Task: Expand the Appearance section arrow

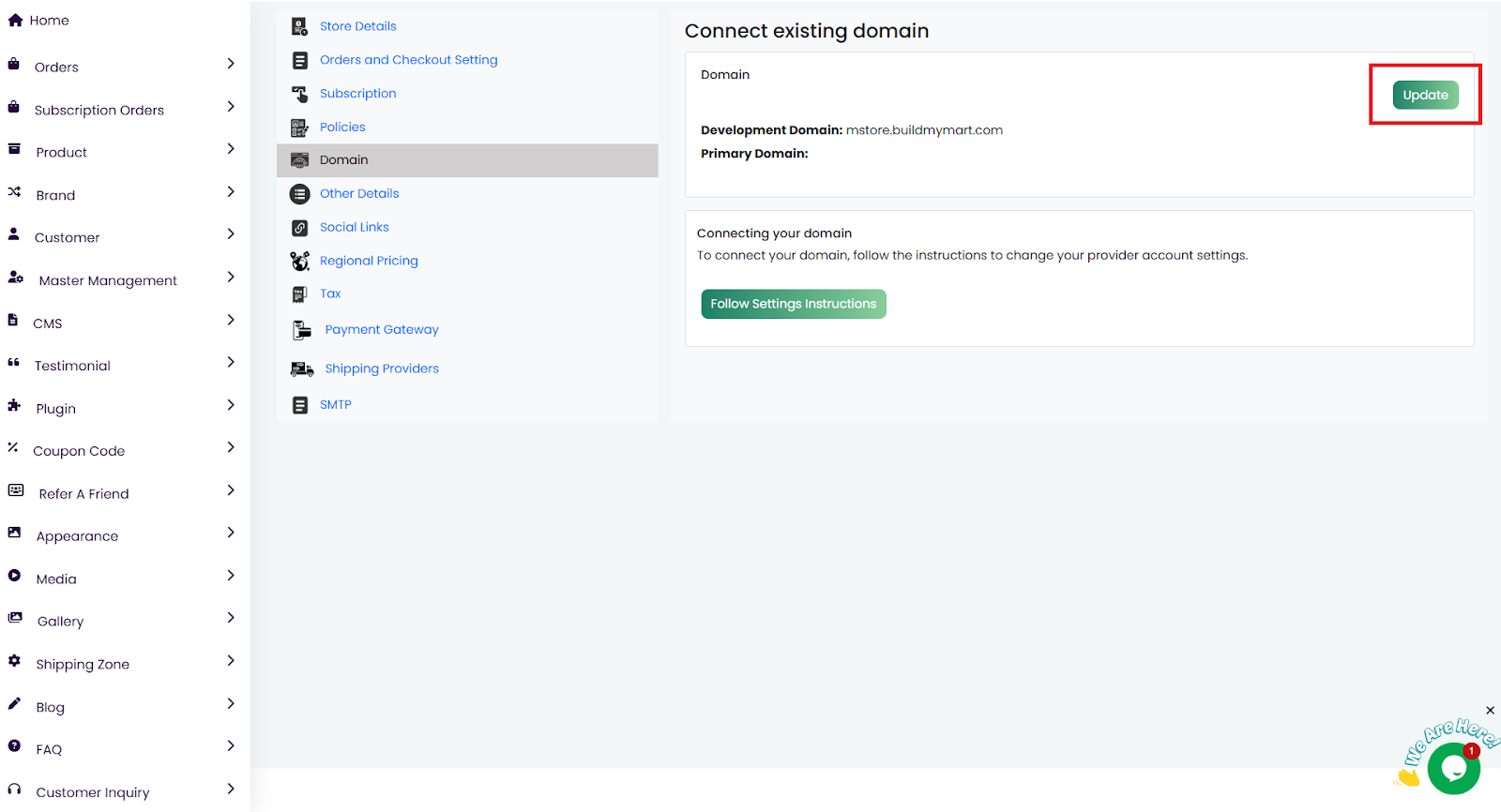Action: click(x=231, y=533)
